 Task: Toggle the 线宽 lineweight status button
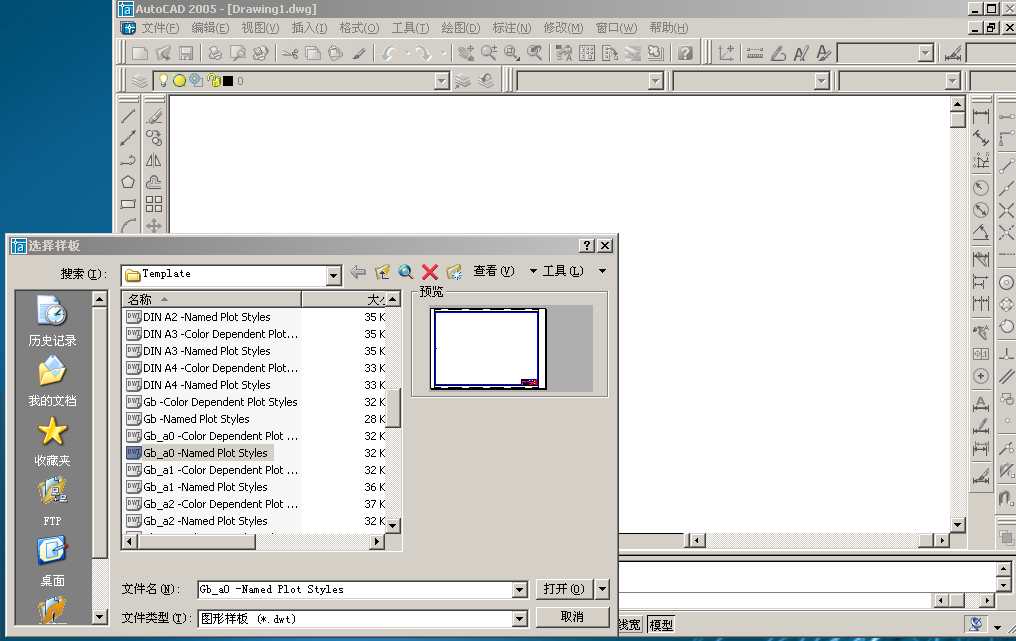click(629, 625)
